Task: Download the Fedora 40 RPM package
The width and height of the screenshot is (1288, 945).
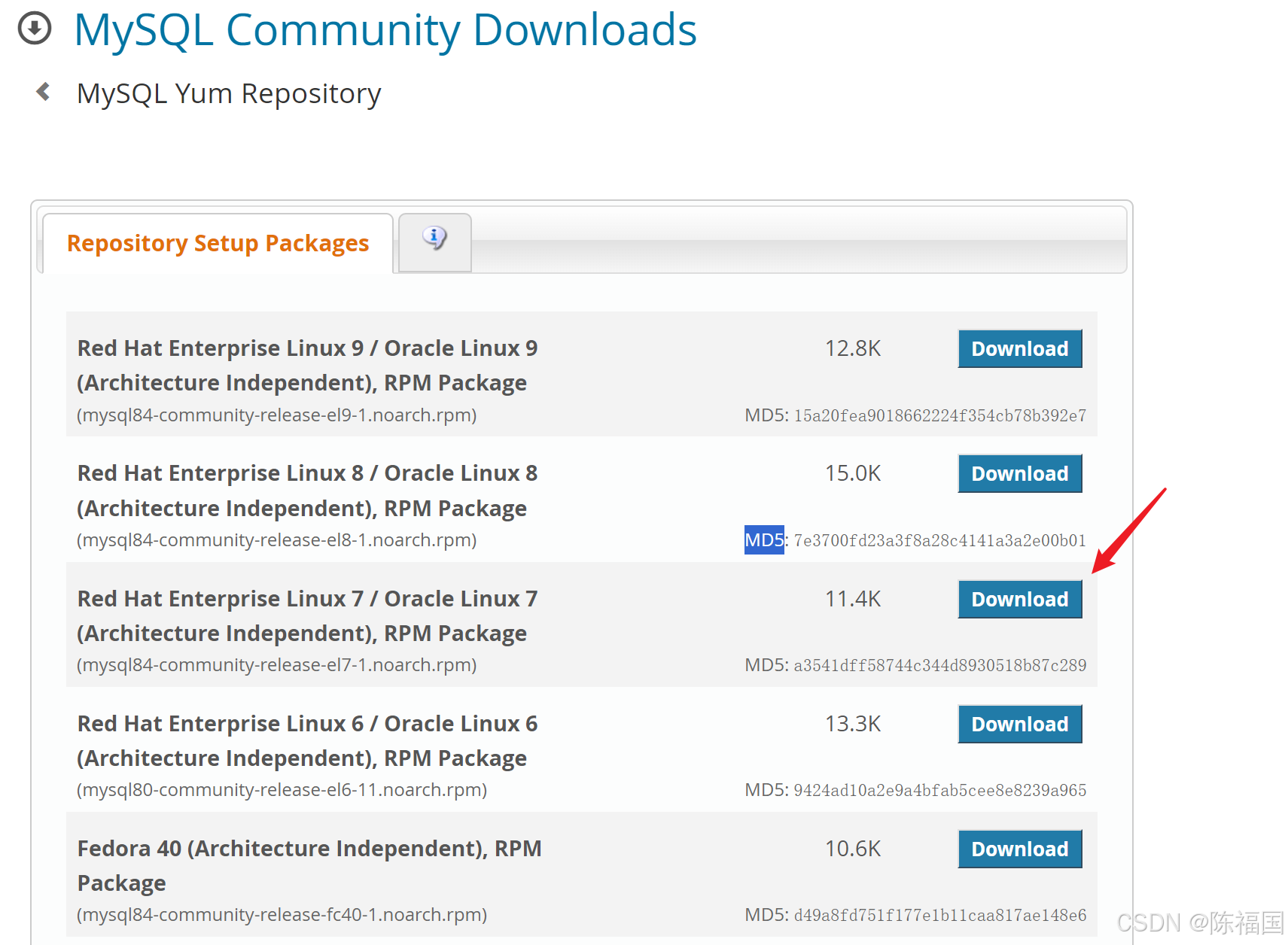Action: pyautogui.click(x=1020, y=849)
